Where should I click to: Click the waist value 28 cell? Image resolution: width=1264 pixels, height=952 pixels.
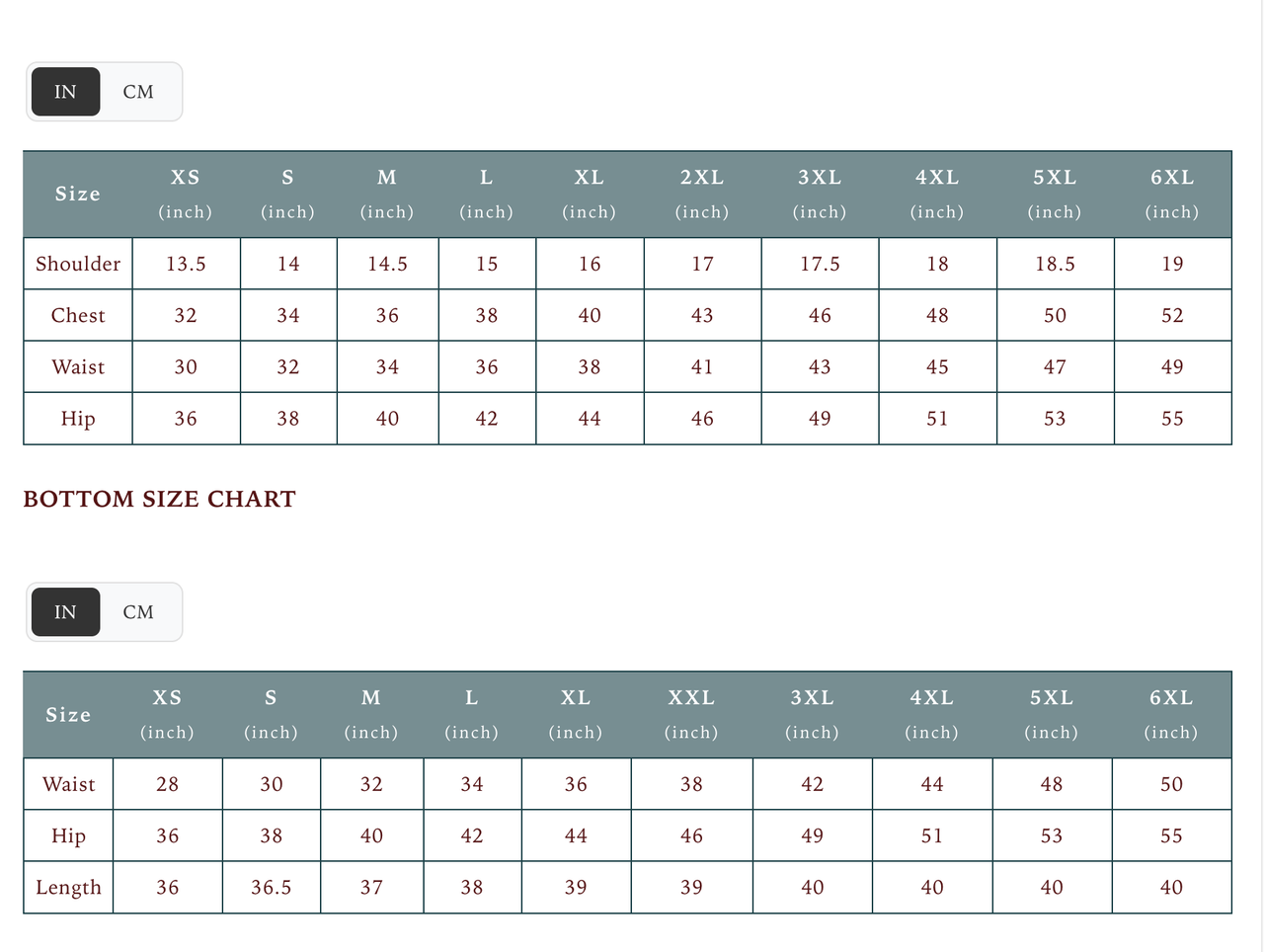pos(168,784)
